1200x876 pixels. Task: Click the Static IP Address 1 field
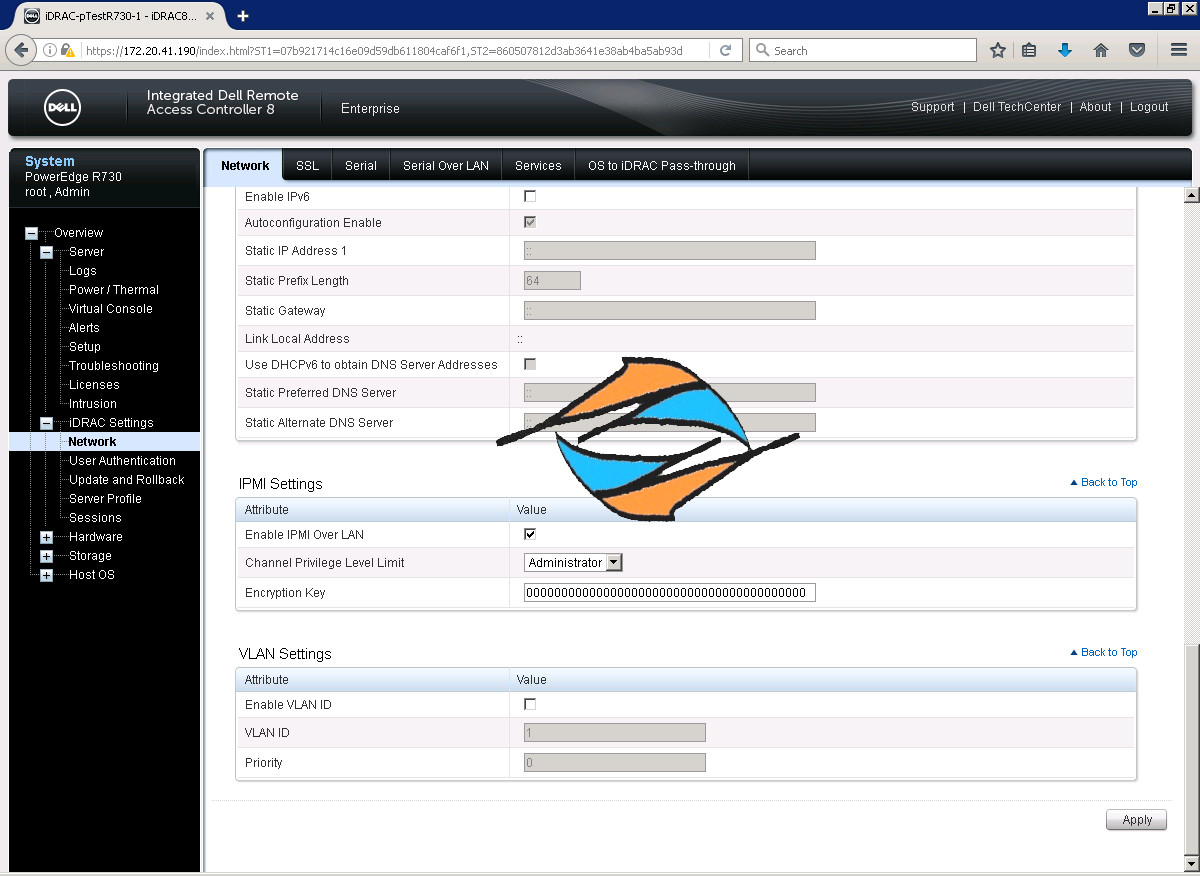click(x=670, y=251)
